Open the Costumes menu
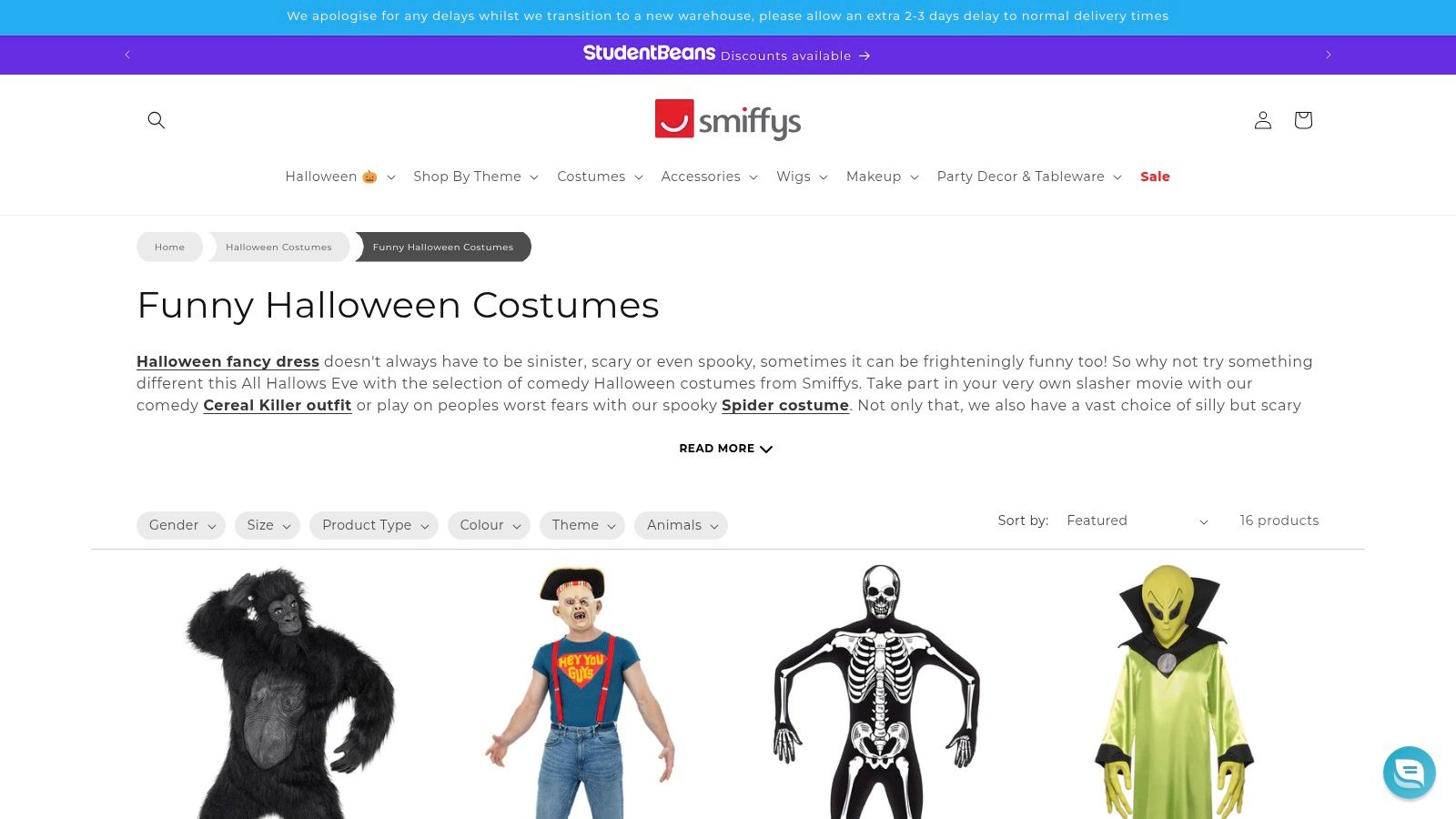The width and height of the screenshot is (1456, 819). pos(600,177)
